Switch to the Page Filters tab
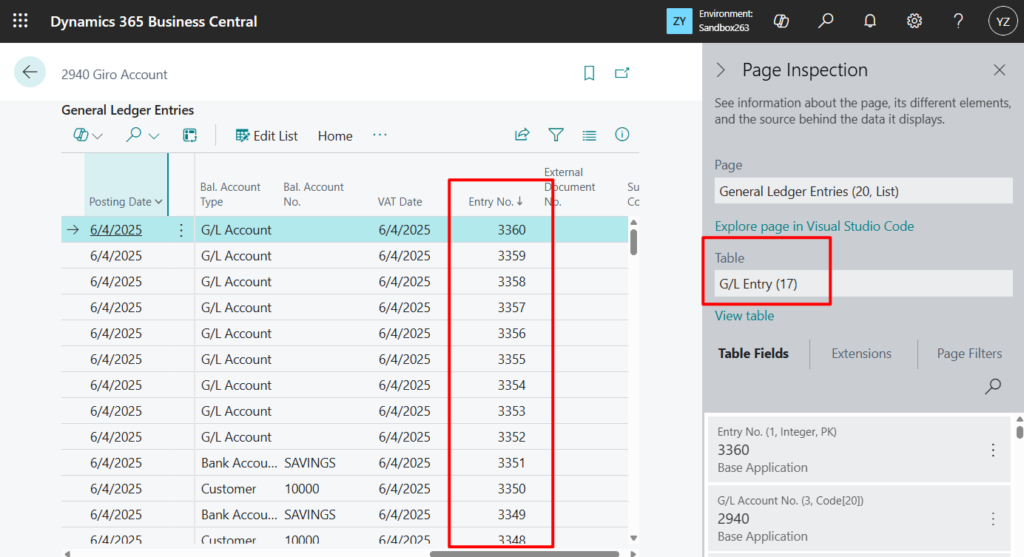The height and width of the screenshot is (557, 1024). coord(969,353)
